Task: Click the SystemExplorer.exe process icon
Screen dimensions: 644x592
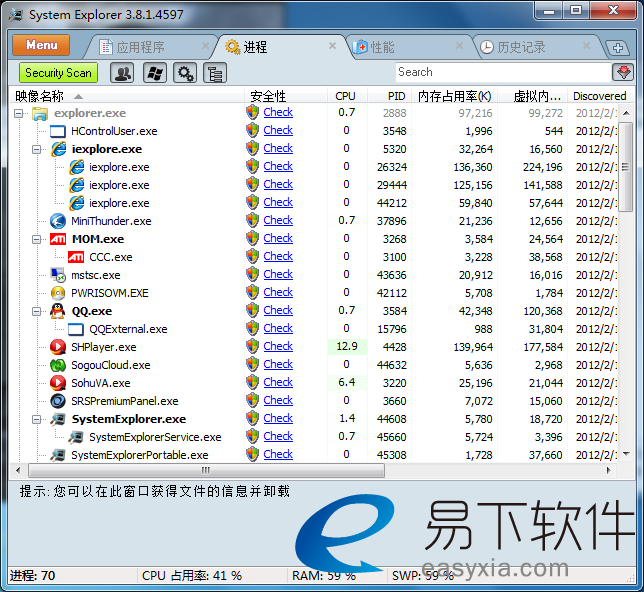Action: pos(58,419)
